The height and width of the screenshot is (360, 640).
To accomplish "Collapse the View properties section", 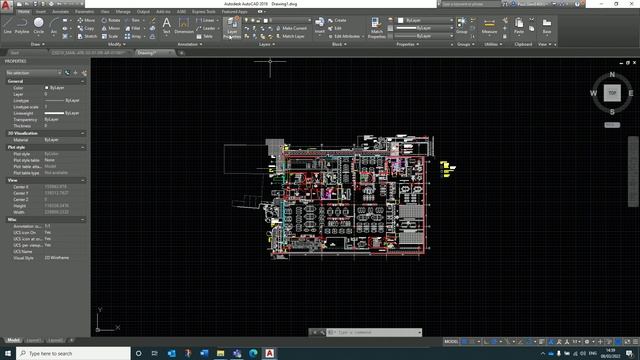I will click(x=83, y=180).
